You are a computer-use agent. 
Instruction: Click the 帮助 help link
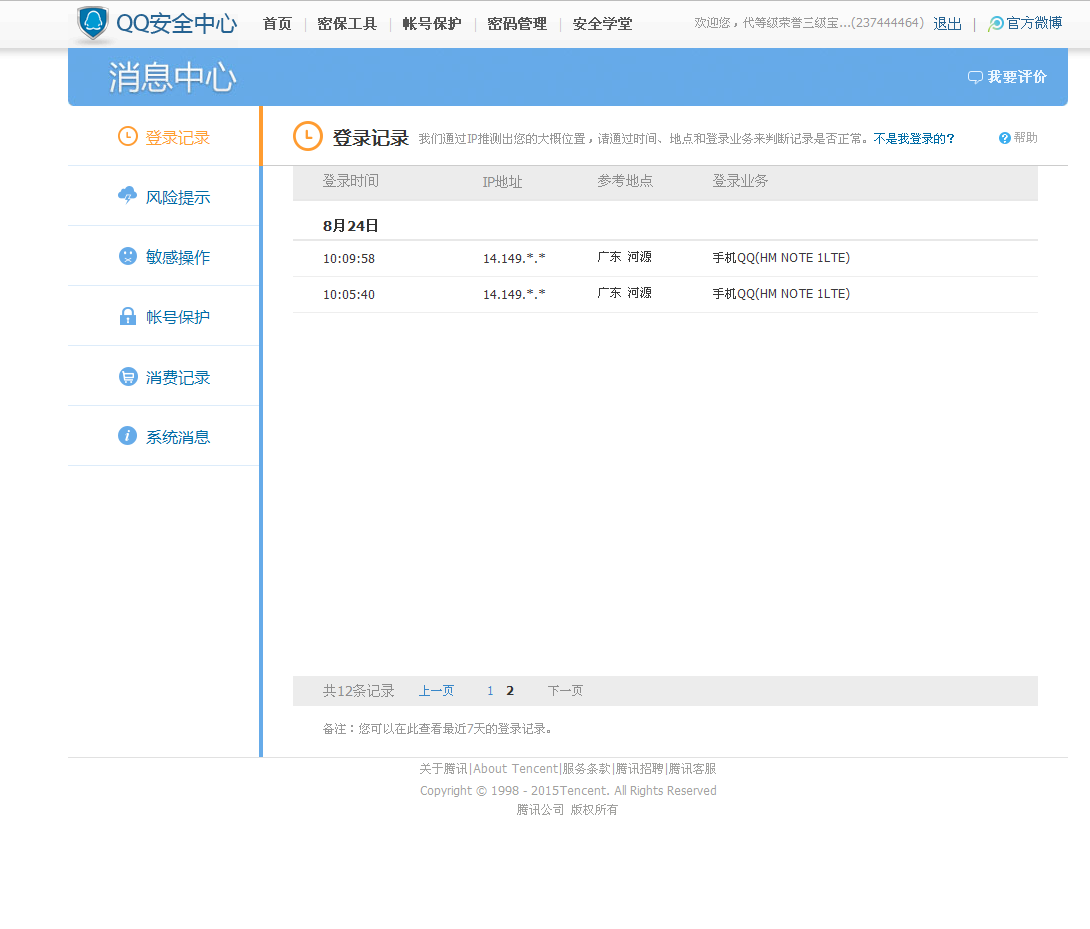coord(1025,138)
